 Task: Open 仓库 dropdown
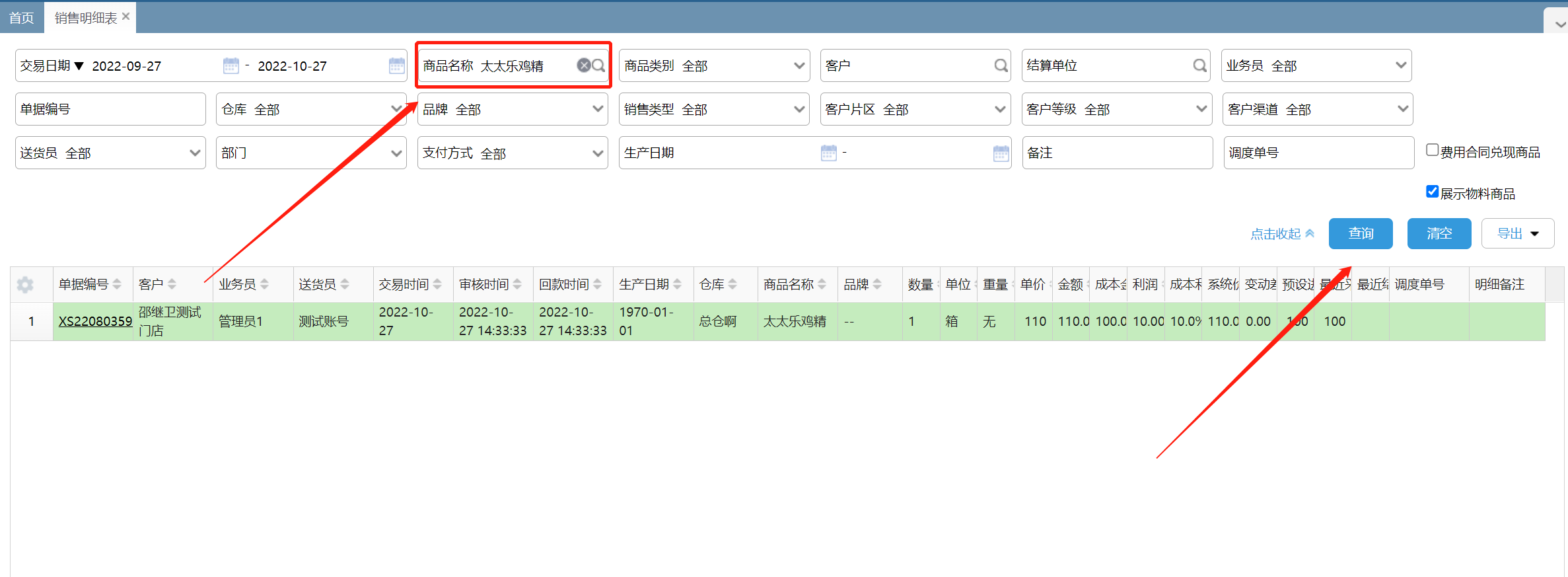tap(311, 109)
